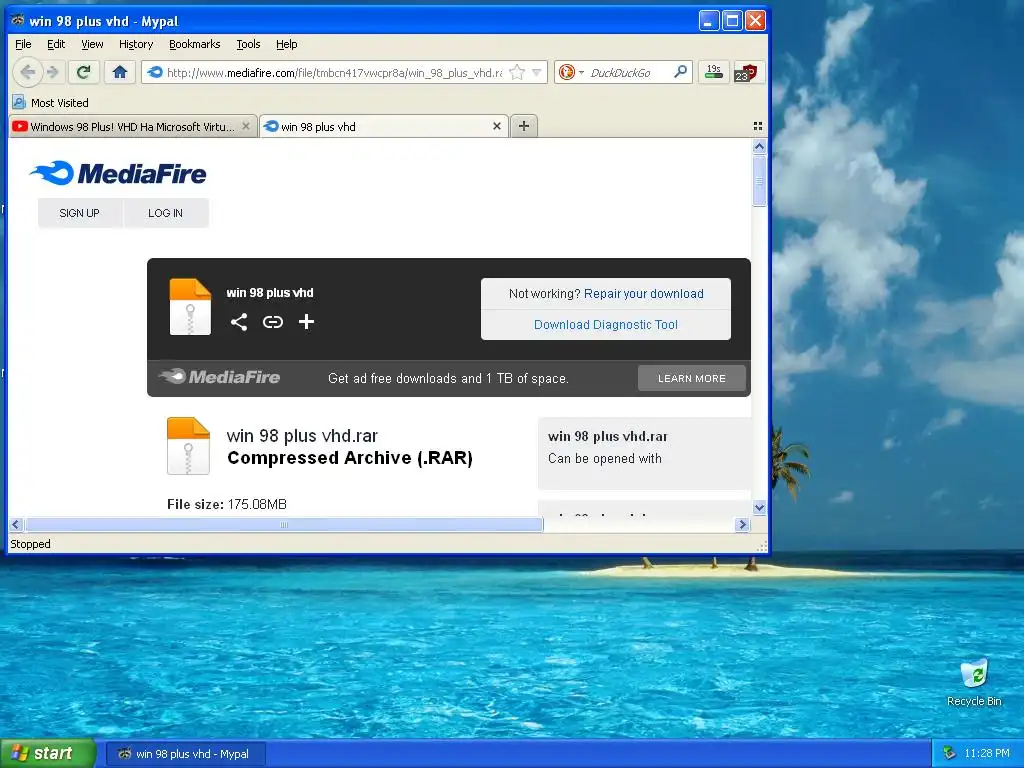This screenshot has width=1024, height=768.
Task: Open the History menu
Action: pos(136,44)
